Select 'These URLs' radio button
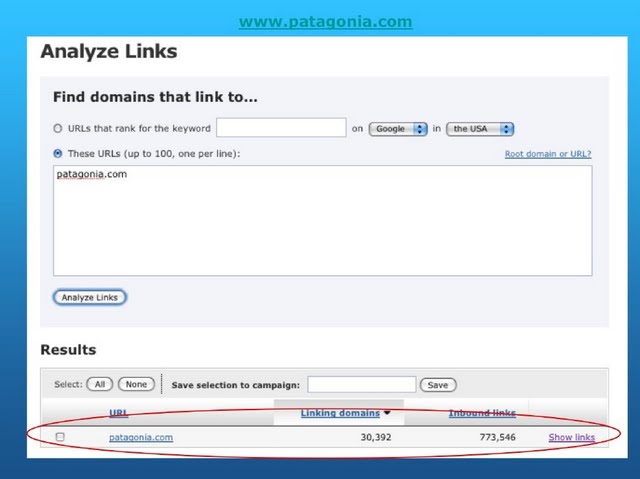Image resolution: width=640 pixels, height=479 pixels. point(58,154)
